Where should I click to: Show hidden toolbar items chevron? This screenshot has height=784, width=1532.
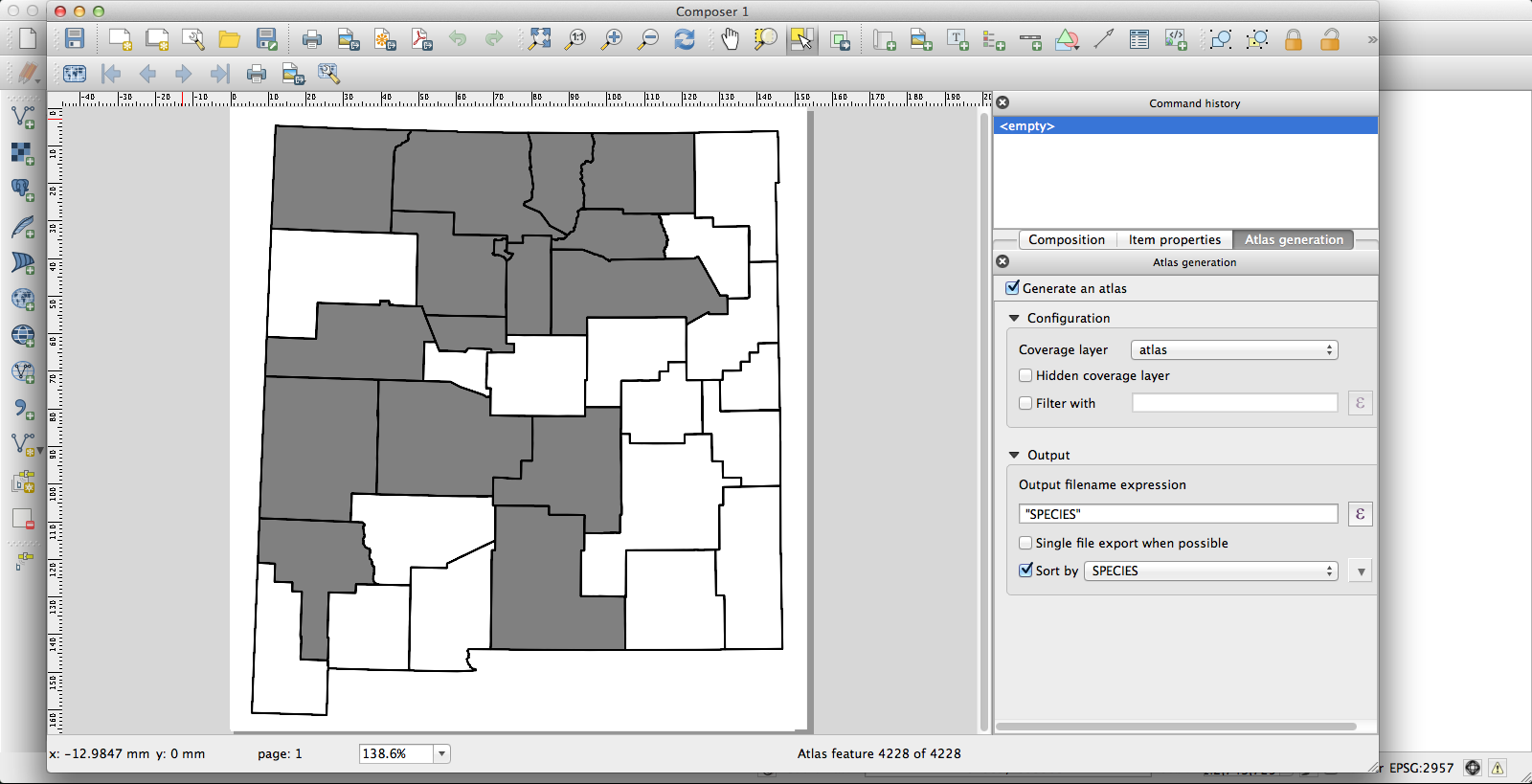pyautogui.click(x=1372, y=39)
